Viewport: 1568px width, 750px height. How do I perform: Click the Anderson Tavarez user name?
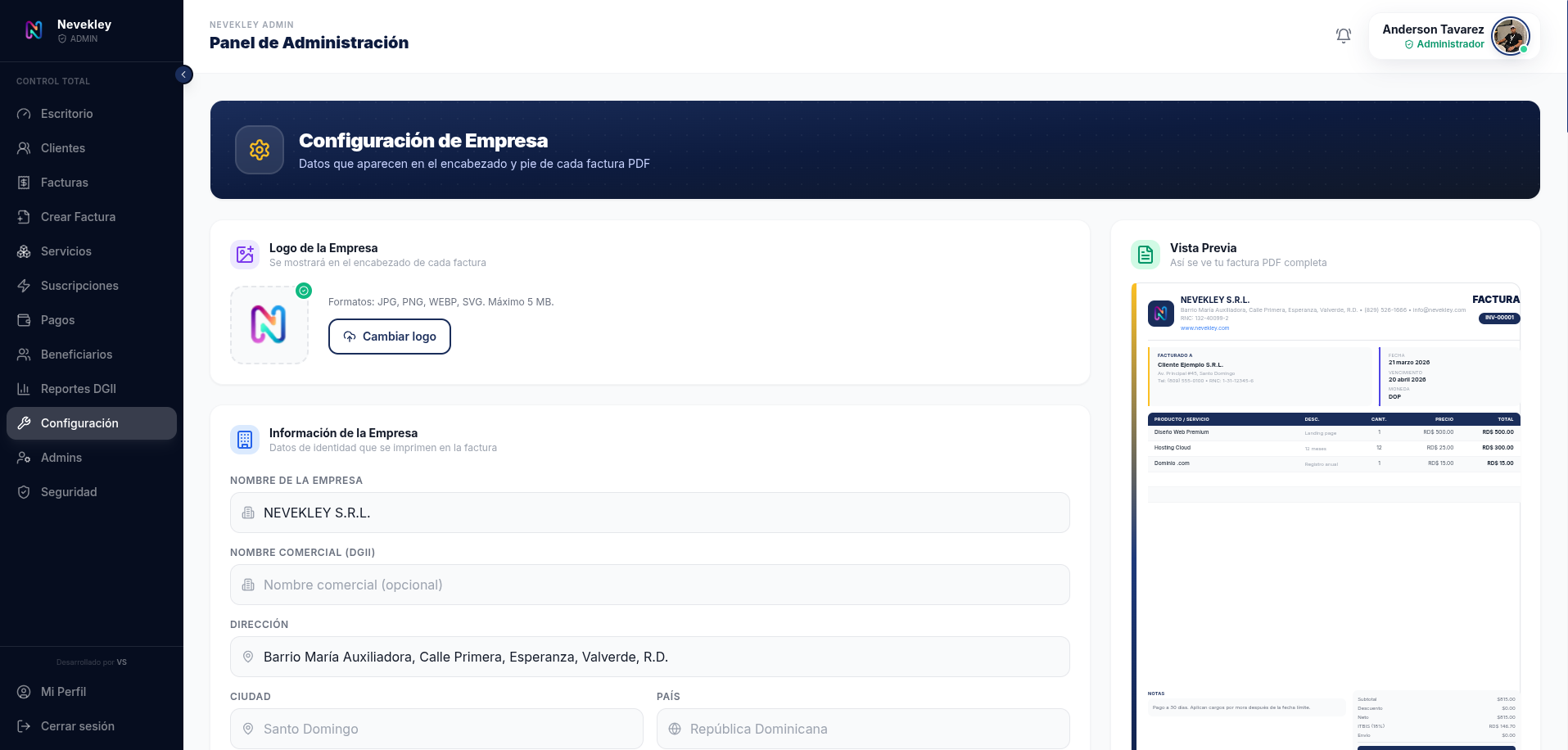(1433, 29)
